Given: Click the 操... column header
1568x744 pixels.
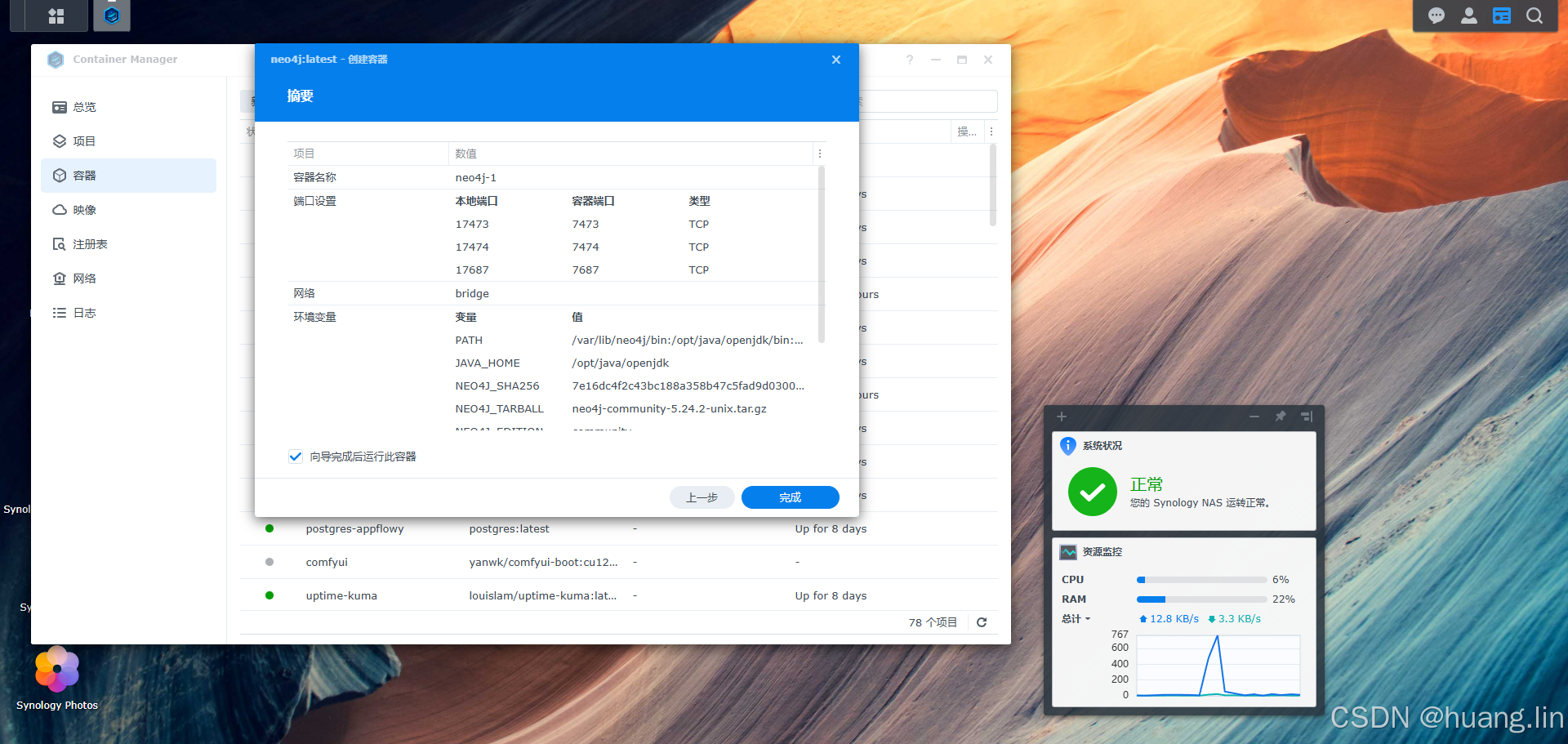Looking at the screenshot, I should coord(967,131).
